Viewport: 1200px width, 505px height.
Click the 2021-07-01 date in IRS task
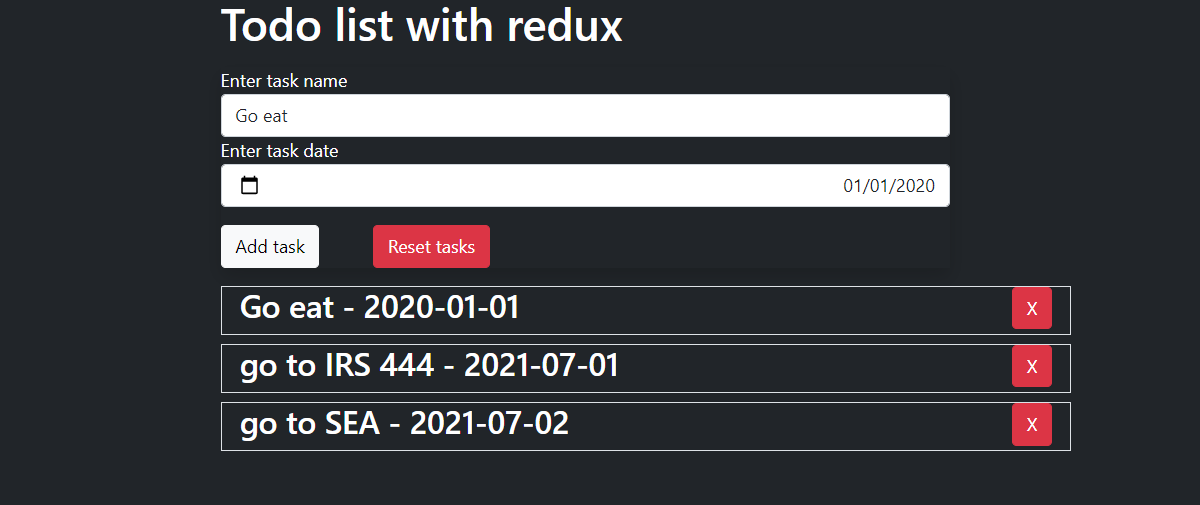coord(541,365)
